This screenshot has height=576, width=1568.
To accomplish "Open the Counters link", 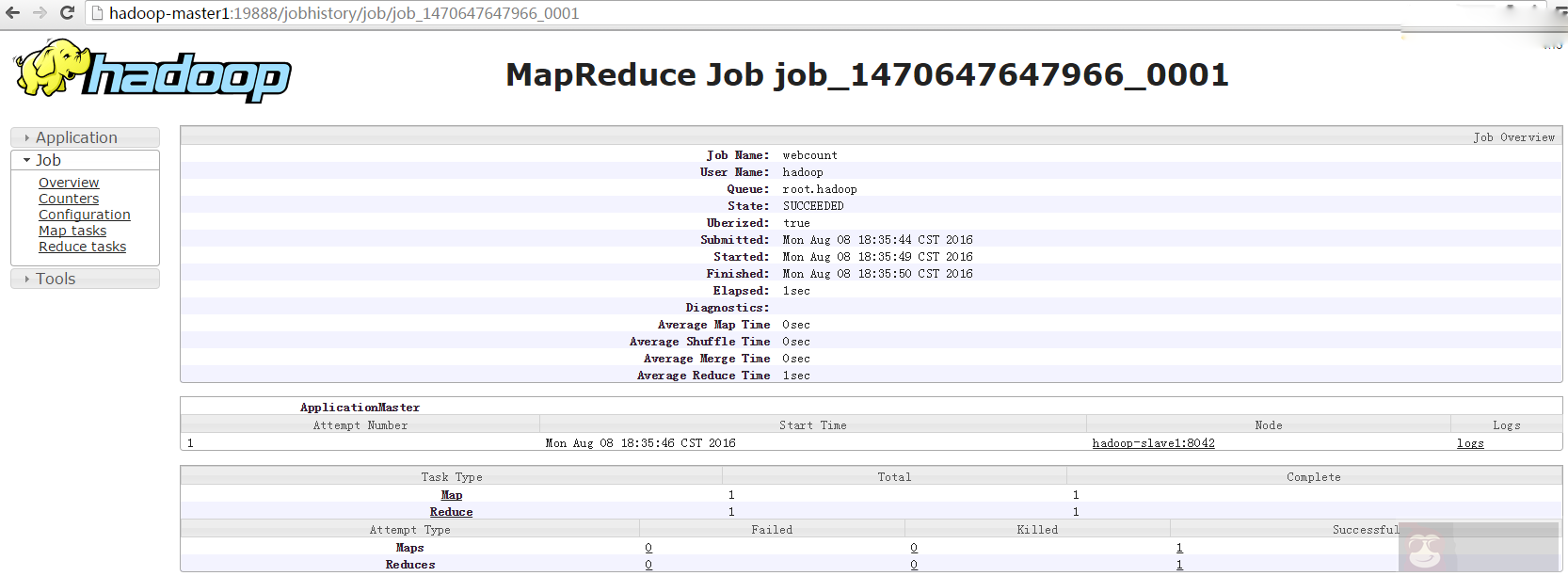I will tap(69, 199).
